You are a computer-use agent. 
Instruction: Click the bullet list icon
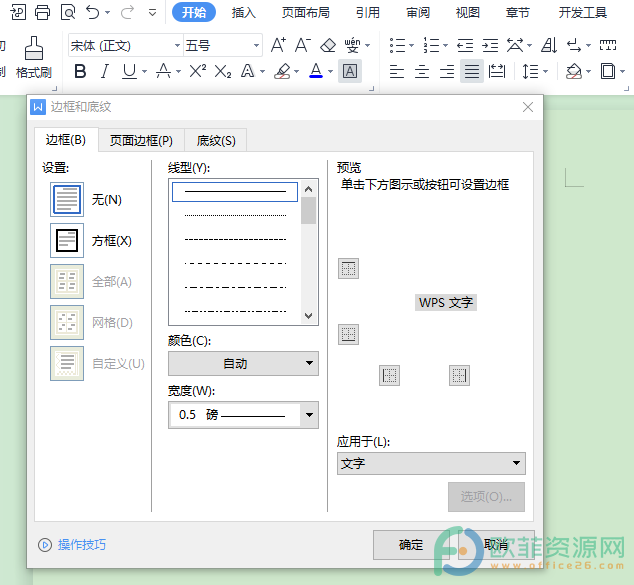397,45
